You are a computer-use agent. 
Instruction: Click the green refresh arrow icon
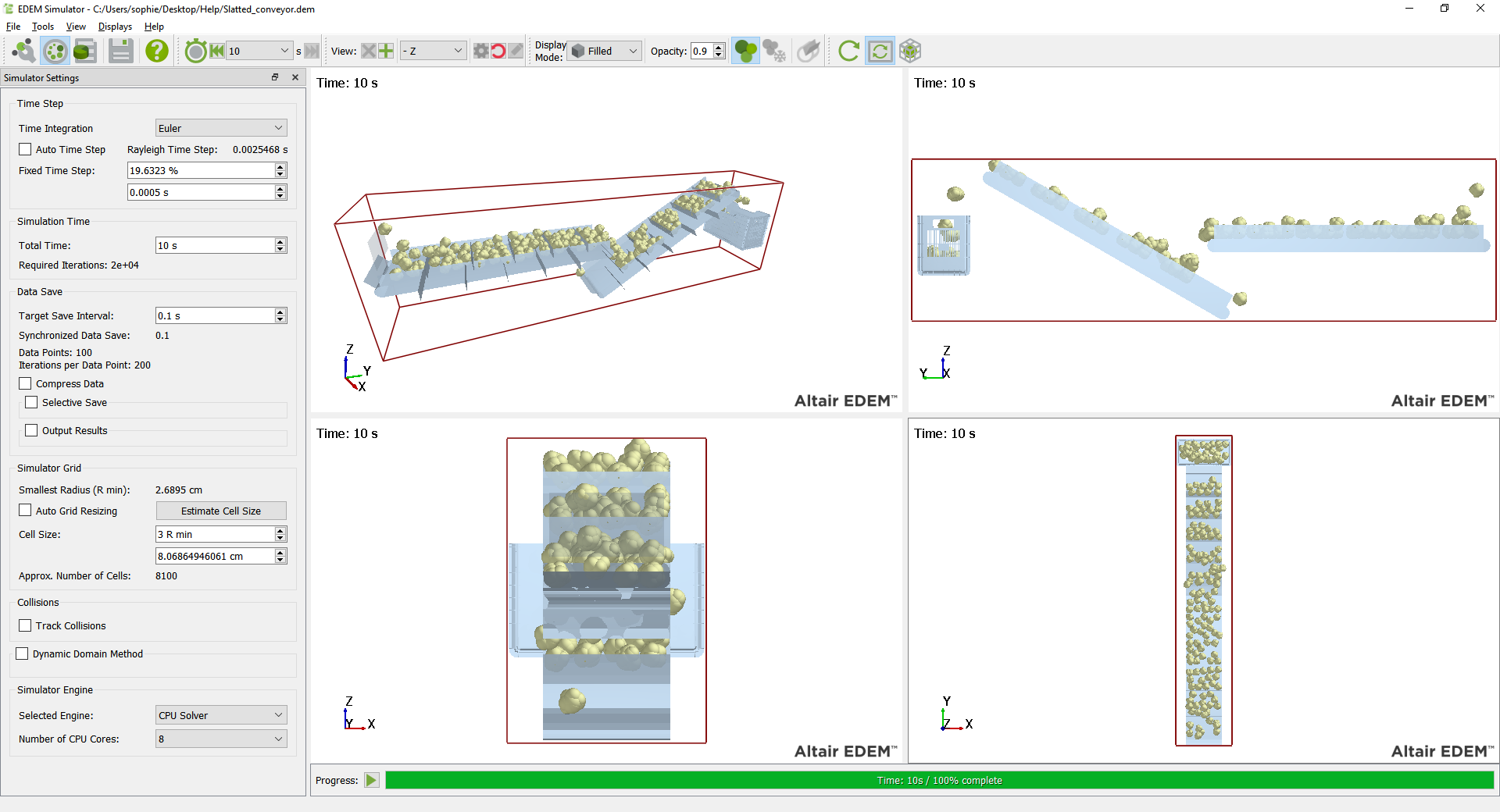coord(848,52)
